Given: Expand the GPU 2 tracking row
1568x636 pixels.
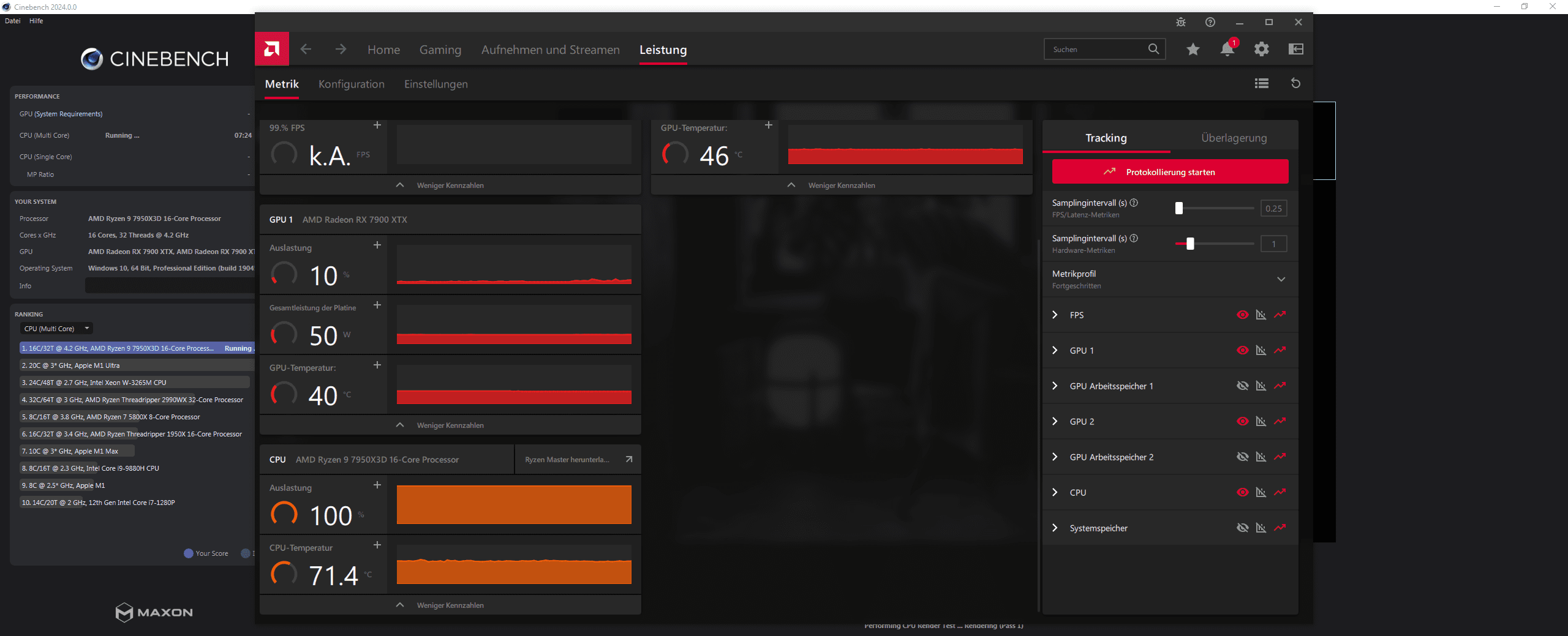Looking at the screenshot, I should pyautogui.click(x=1055, y=421).
